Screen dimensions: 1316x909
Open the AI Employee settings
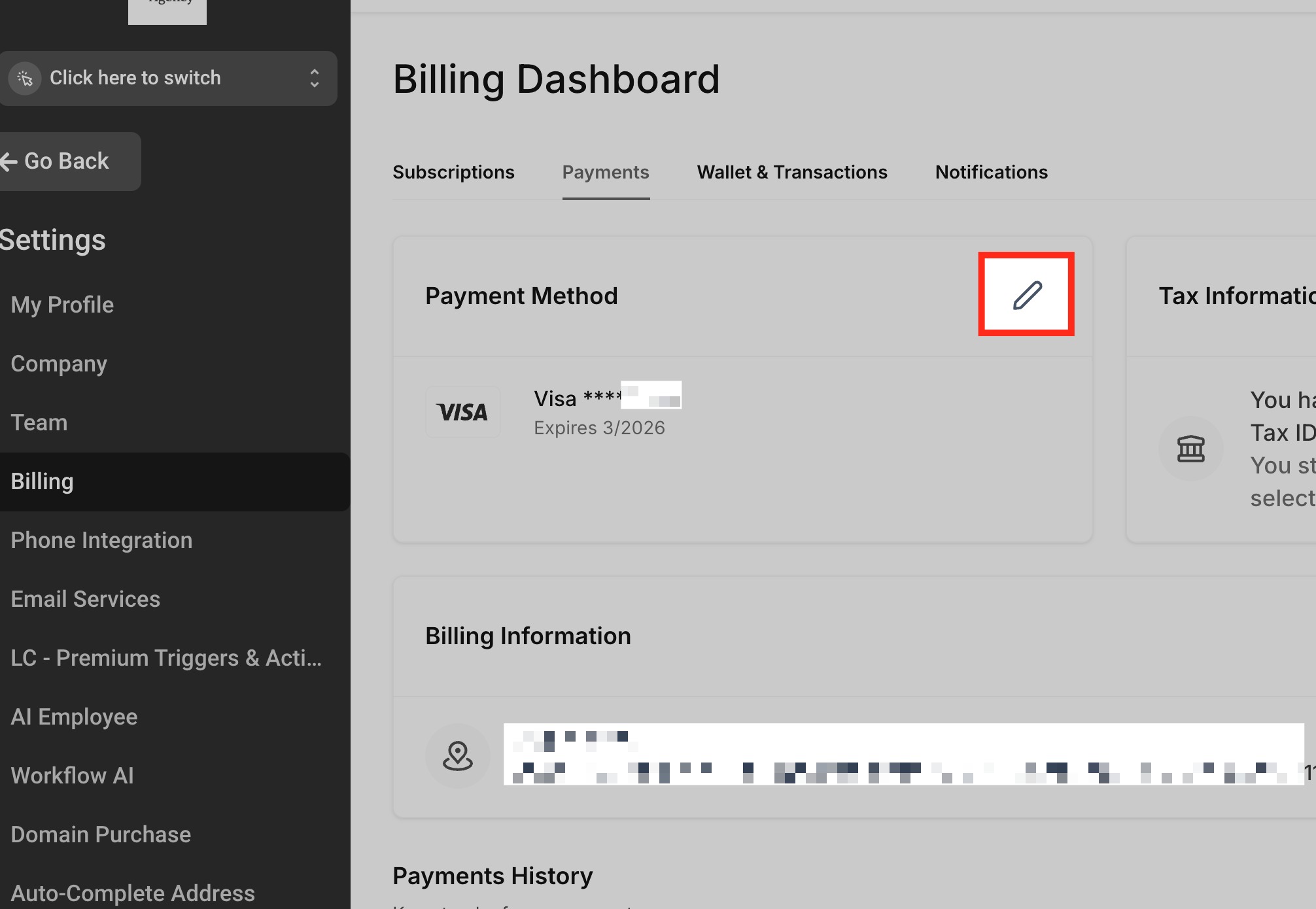(x=74, y=717)
